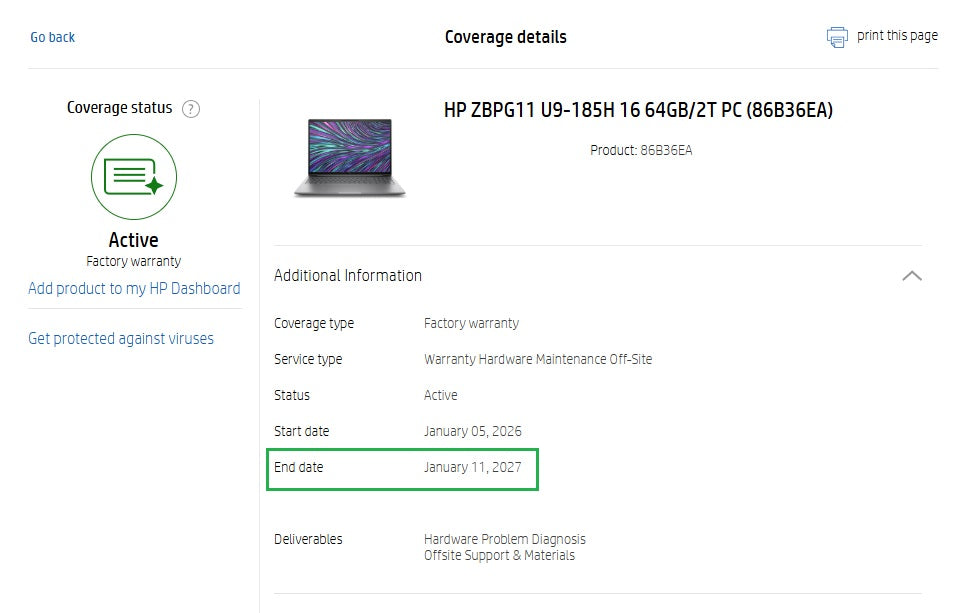Click the Active text below the warranty icon
The width and height of the screenshot is (968, 613).
tap(133, 240)
